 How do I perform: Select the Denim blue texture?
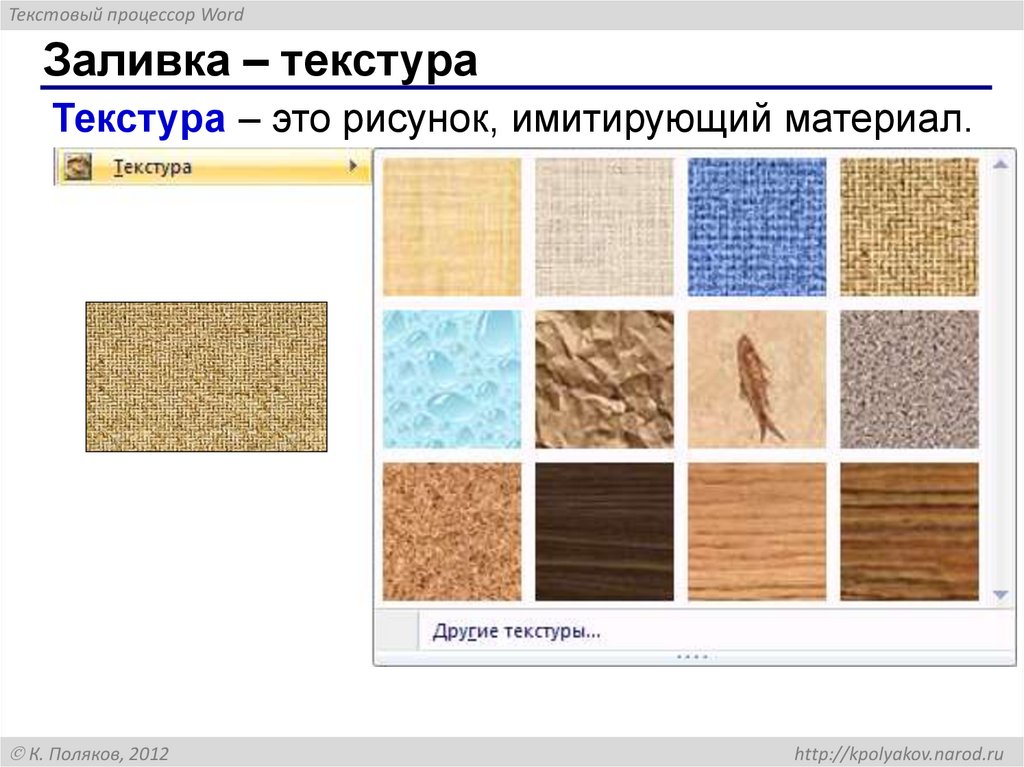[755, 225]
